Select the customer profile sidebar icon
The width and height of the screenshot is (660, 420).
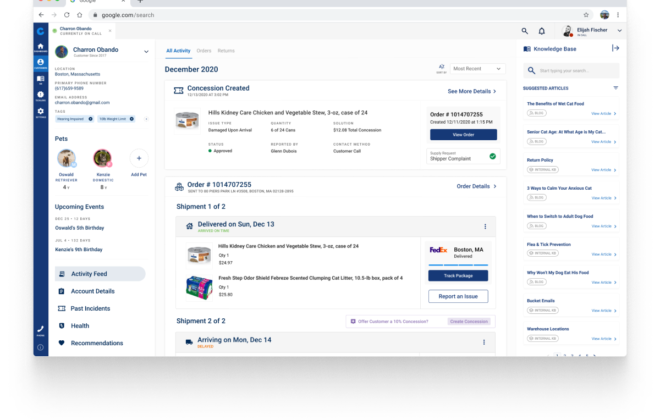[x=40, y=63]
